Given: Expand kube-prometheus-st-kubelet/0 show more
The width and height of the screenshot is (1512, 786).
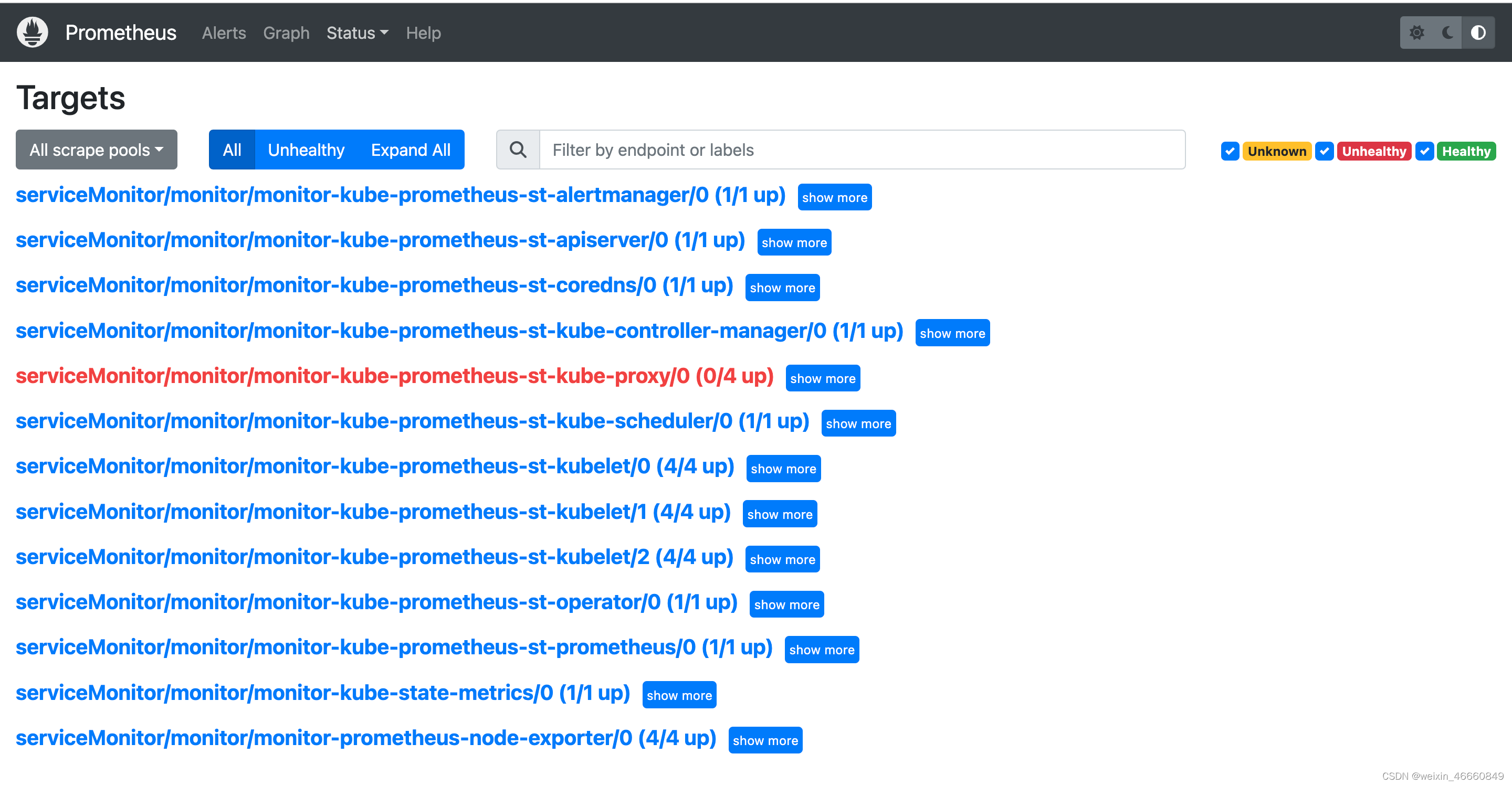Looking at the screenshot, I should [x=782, y=467].
